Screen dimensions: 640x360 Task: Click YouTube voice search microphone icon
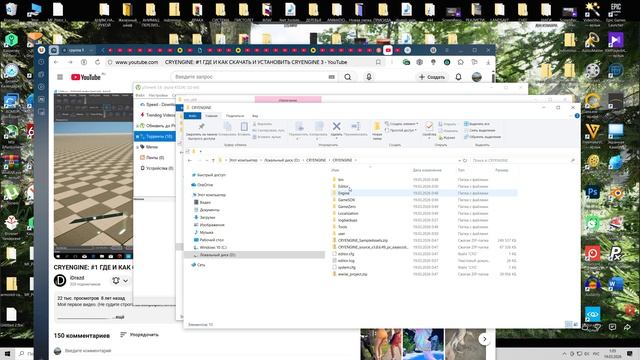(x=369, y=77)
